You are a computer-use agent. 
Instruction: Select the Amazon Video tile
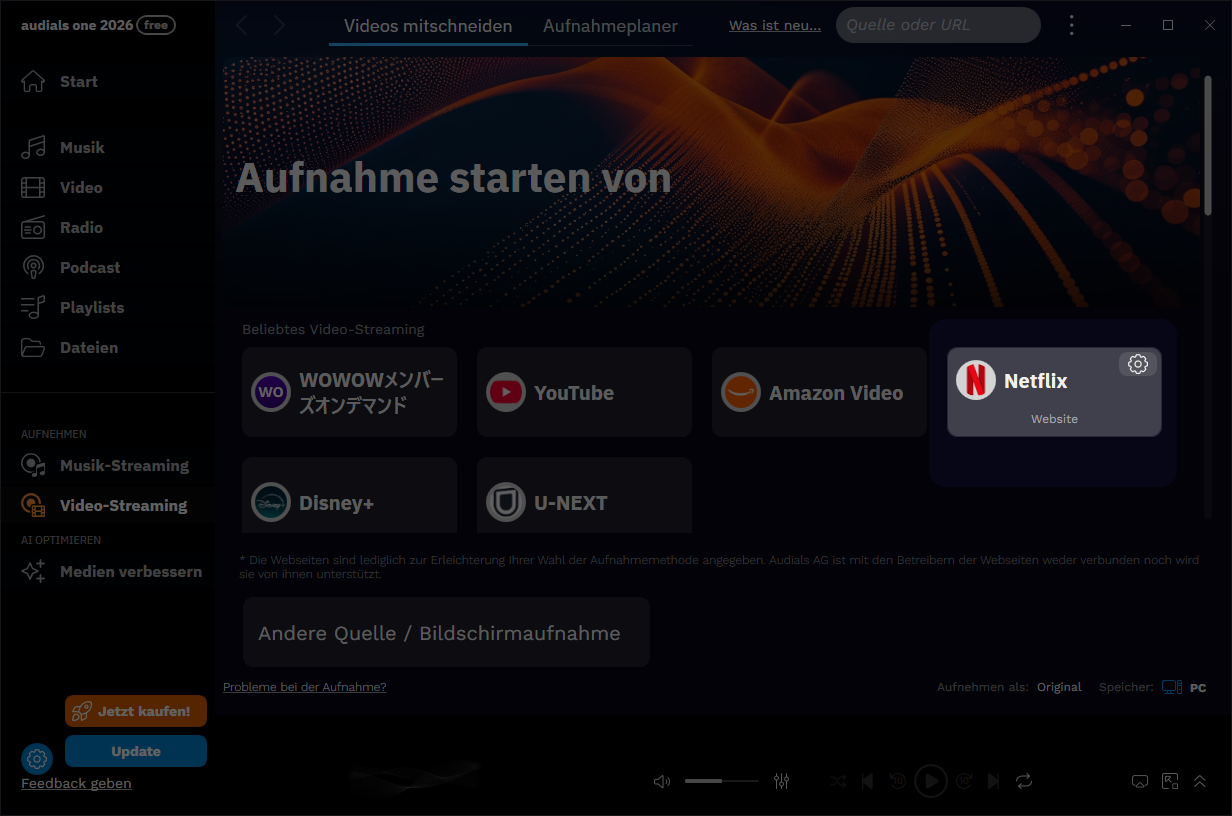819,392
